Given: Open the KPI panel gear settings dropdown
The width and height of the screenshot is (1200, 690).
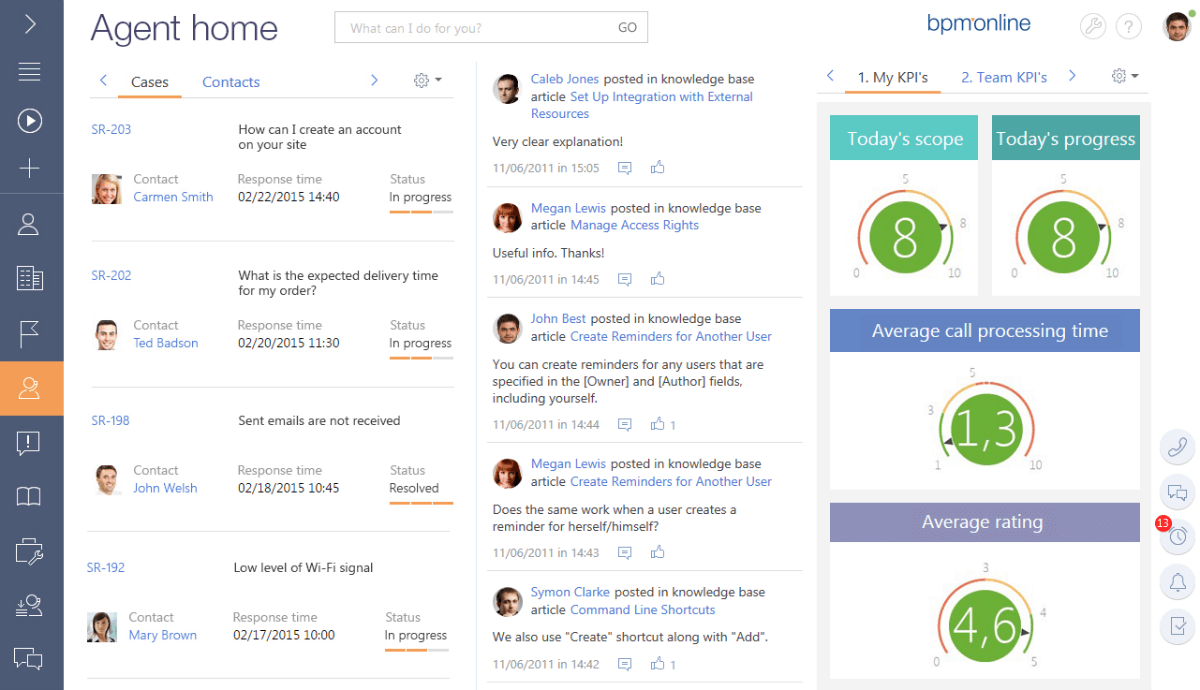Looking at the screenshot, I should [1126, 76].
